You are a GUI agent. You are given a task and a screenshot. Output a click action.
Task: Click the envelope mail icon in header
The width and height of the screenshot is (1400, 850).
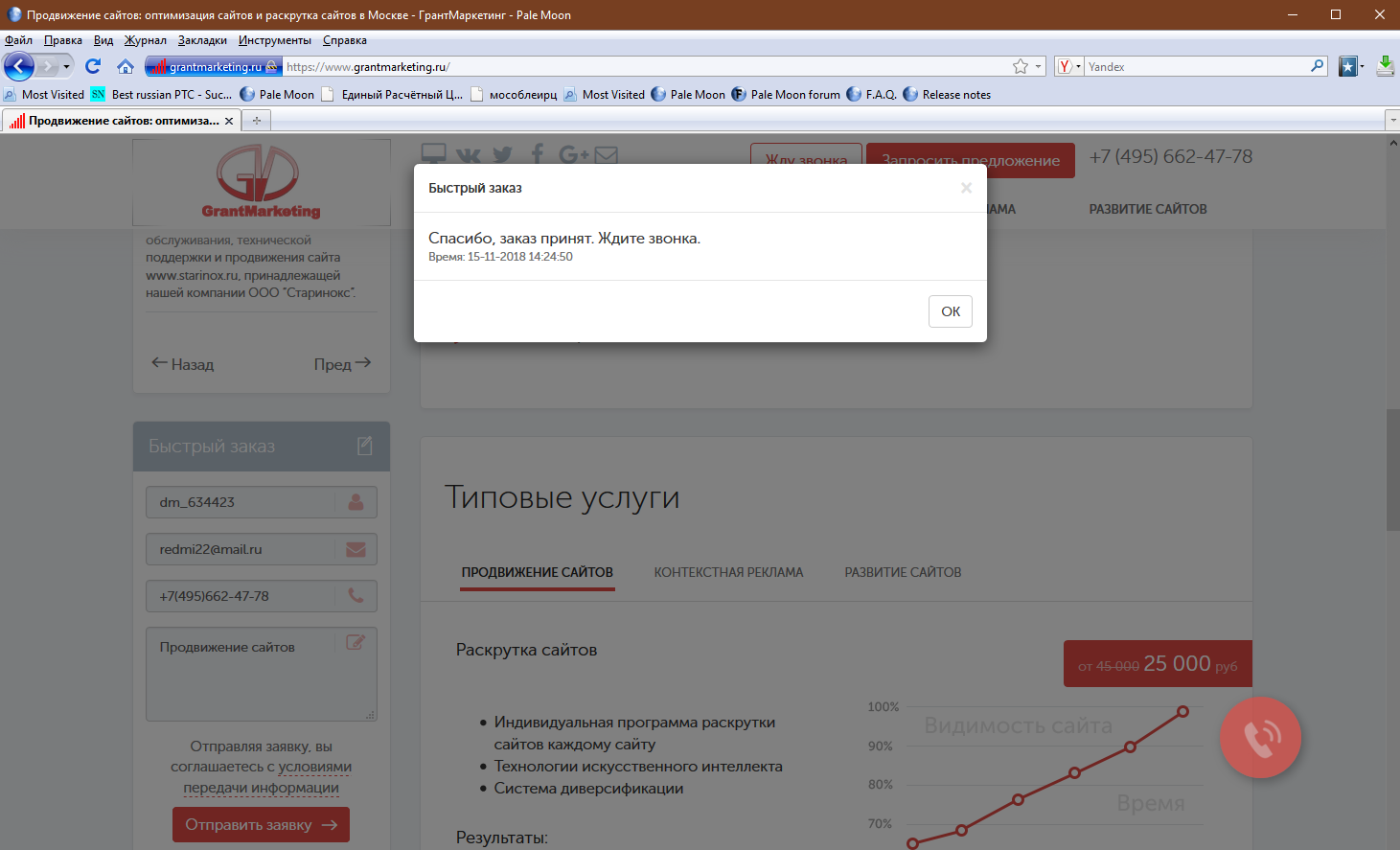(607, 154)
